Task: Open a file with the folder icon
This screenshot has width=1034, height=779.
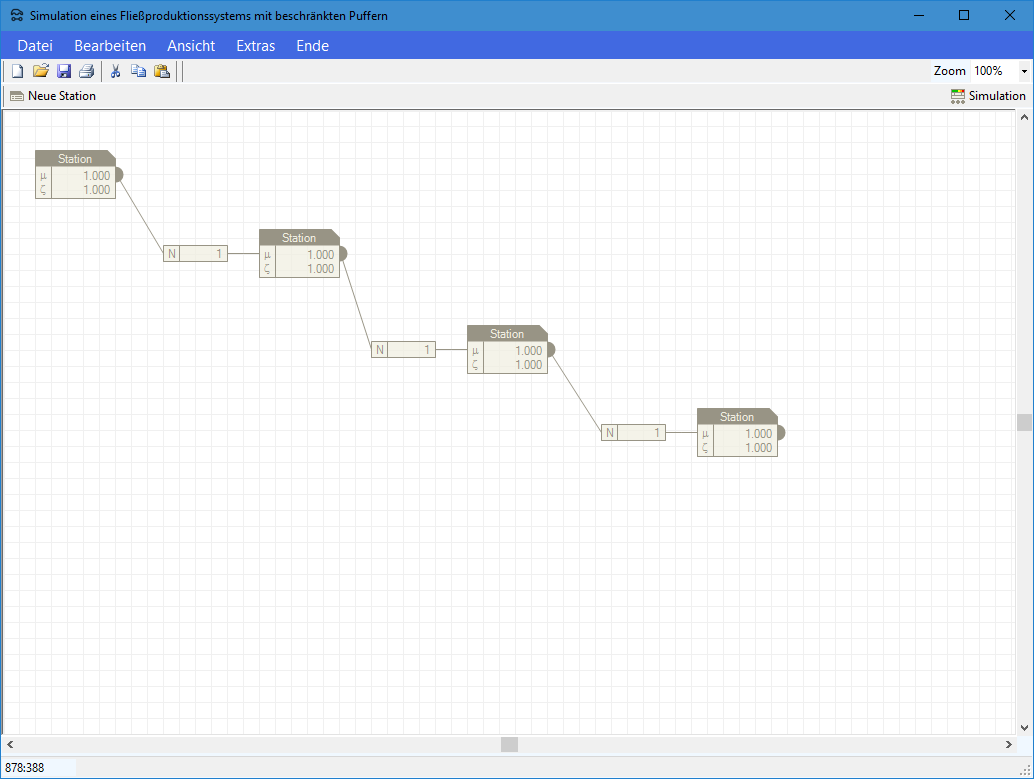Action: pyautogui.click(x=41, y=71)
